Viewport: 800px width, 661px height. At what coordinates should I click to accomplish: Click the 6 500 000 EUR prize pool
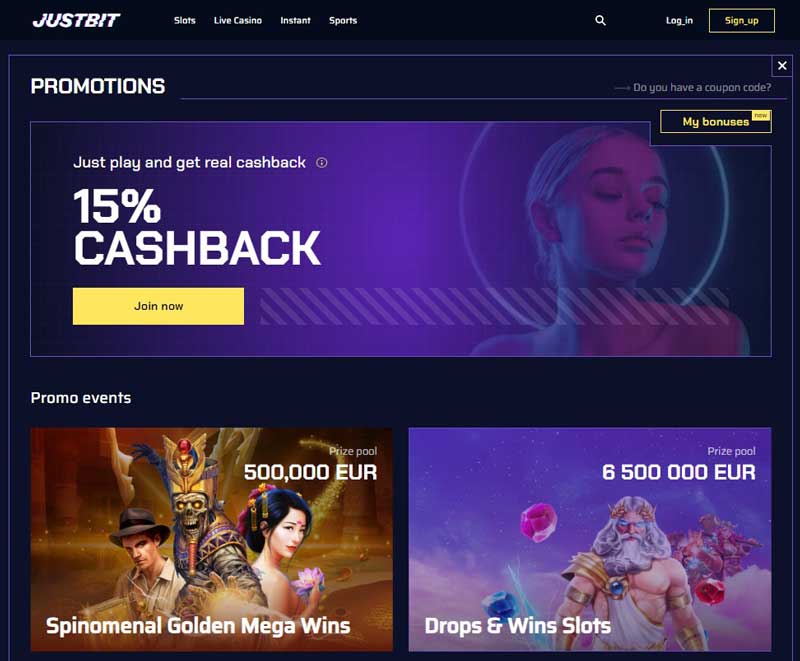679,472
